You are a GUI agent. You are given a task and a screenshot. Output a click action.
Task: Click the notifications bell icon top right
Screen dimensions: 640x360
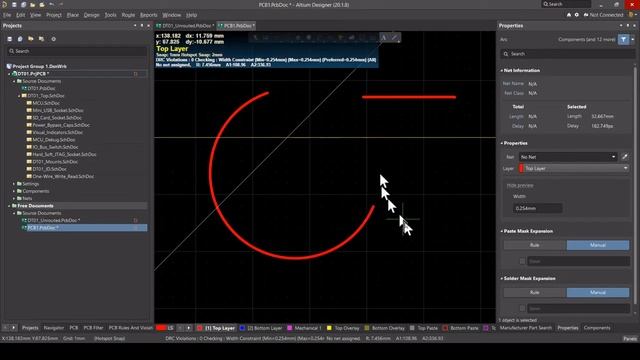tap(569, 15)
